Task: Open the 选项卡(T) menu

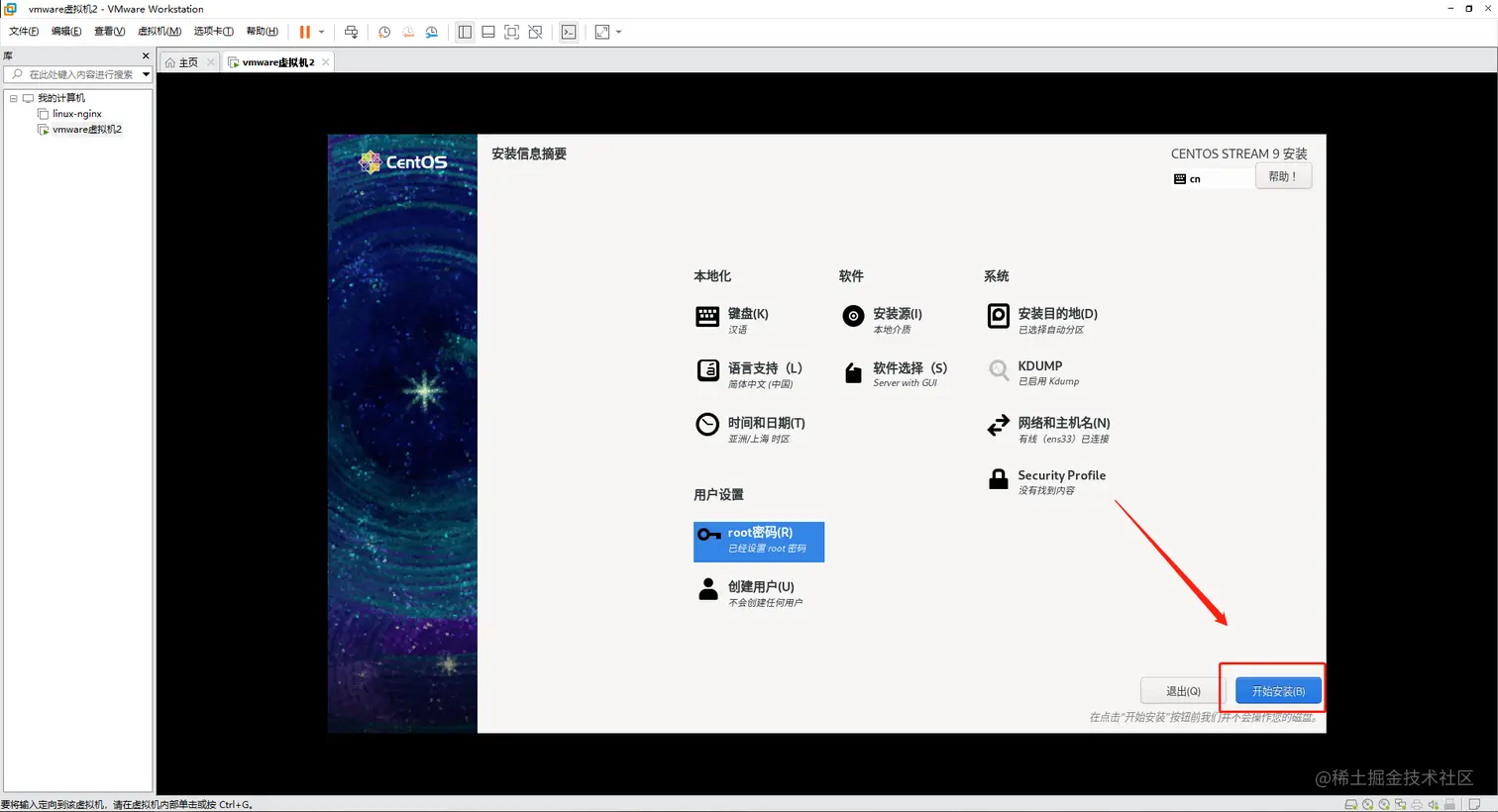Action: click(213, 31)
